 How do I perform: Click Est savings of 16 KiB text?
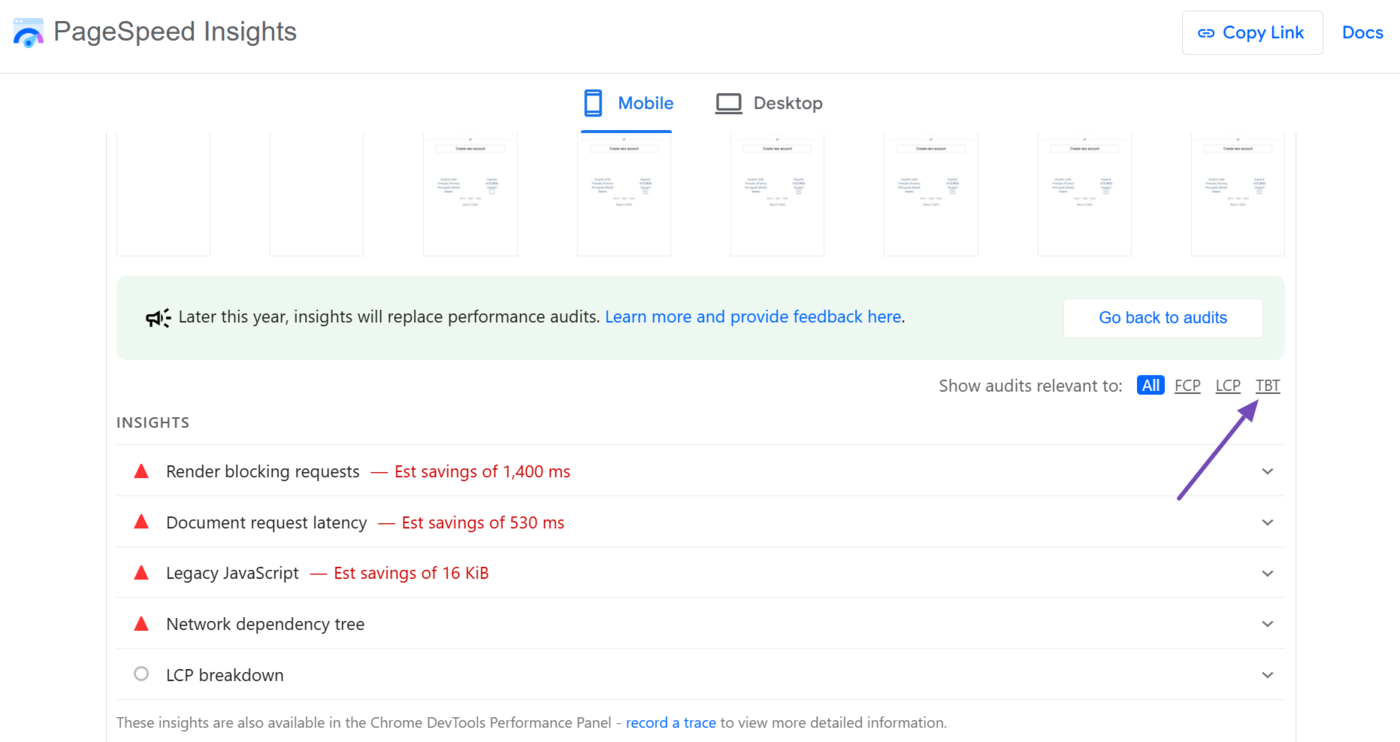point(411,574)
